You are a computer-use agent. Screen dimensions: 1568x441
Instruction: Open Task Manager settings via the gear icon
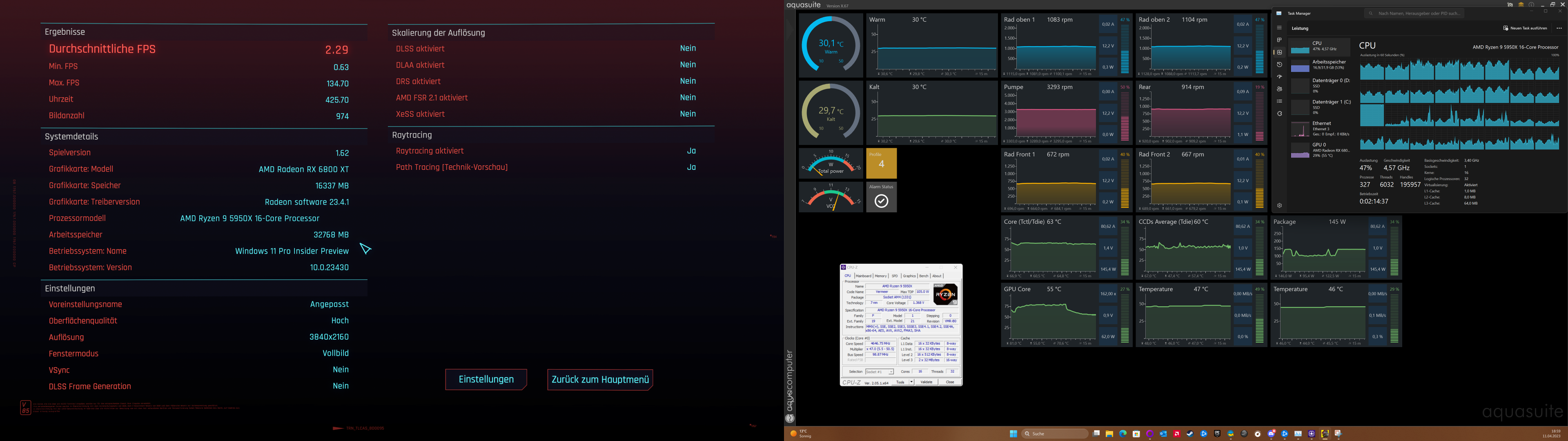point(1279,205)
